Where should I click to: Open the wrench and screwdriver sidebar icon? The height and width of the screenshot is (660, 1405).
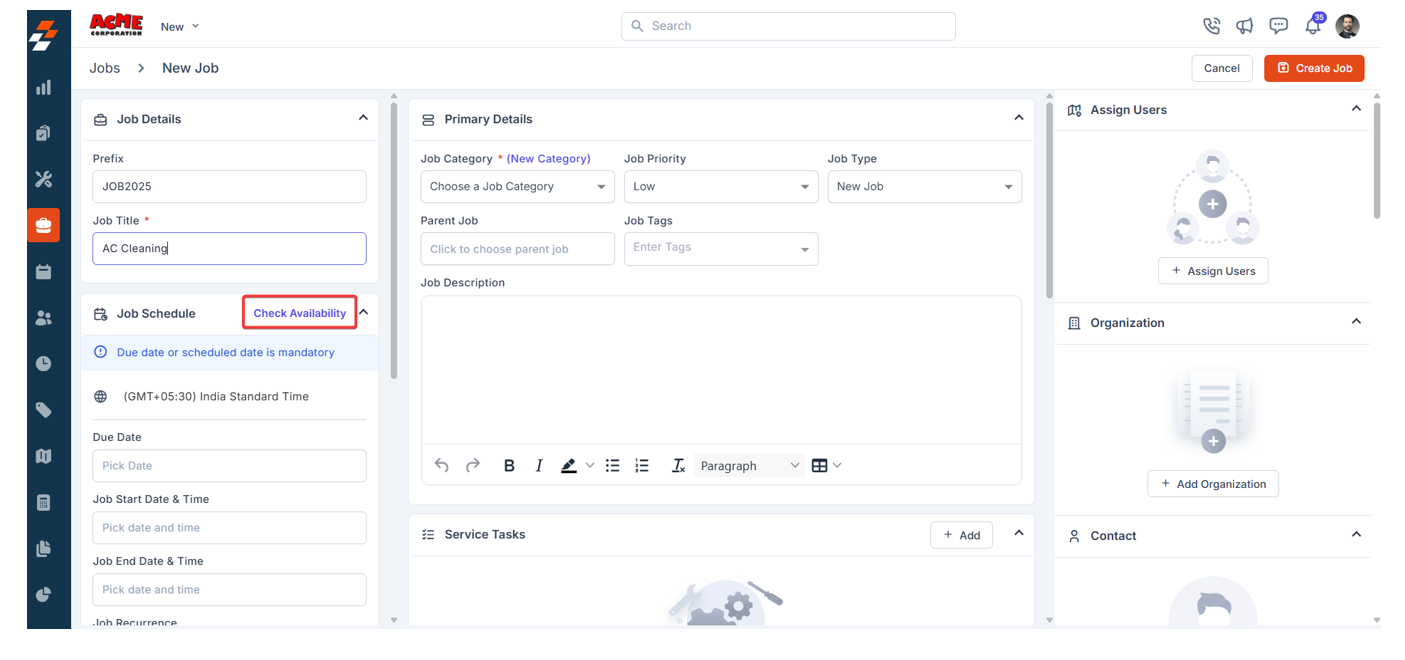pos(43,179)
